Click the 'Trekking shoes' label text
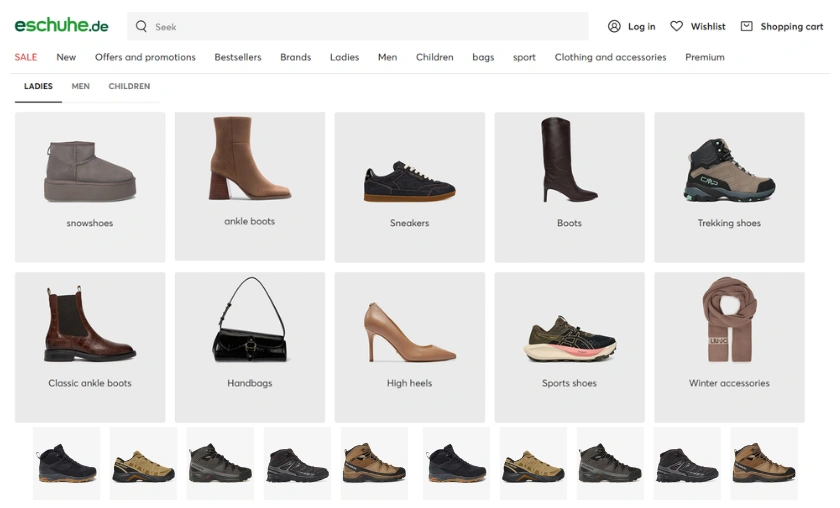 [x=729, y=223]
